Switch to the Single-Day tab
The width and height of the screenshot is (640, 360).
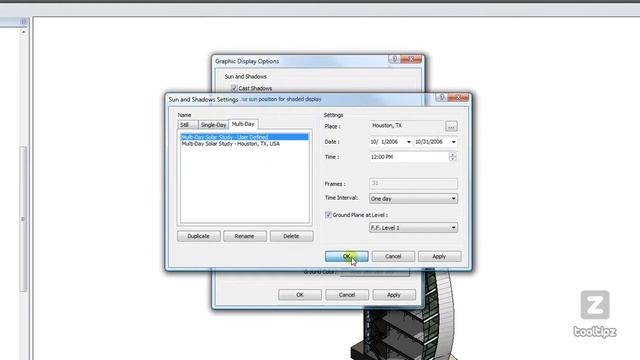213,125
